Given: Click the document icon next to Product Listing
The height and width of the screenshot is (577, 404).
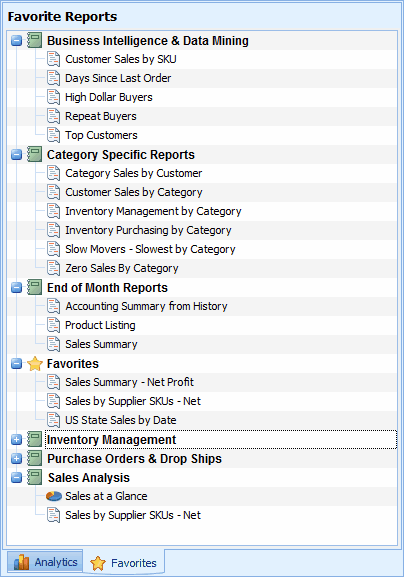Looking at the screenshot, I should (54, 325).
